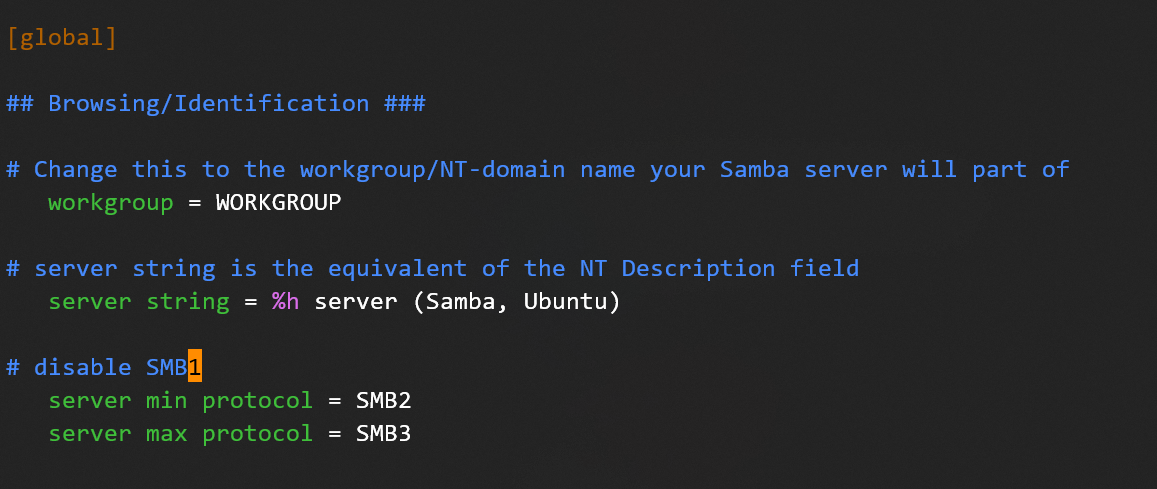
Task: Click the [global] section header
Action: point(62,38)
